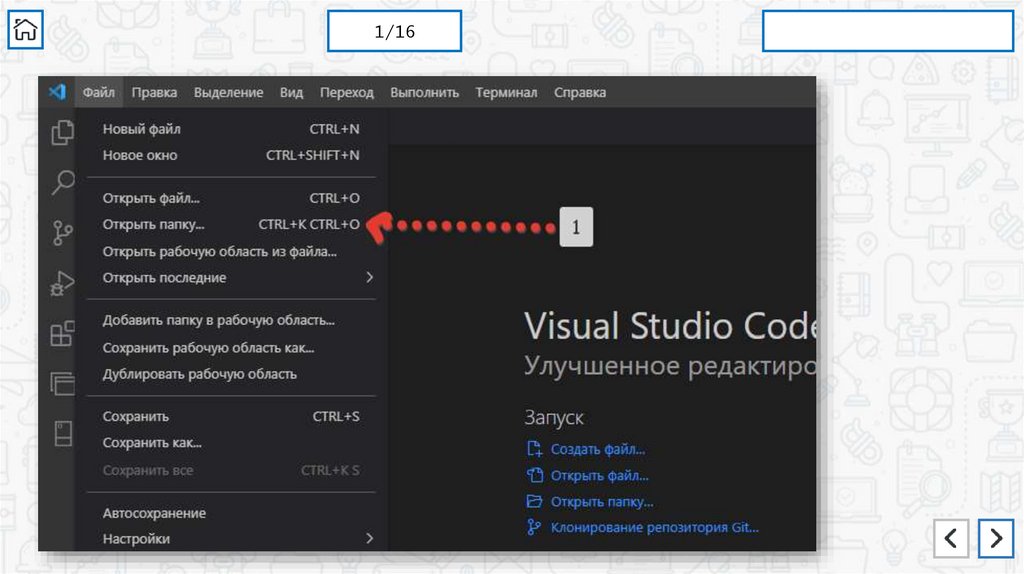Click the folder icon beside Открыть папку link
This screenshot has height=574, width=1024.
click(x=534, y=502)
